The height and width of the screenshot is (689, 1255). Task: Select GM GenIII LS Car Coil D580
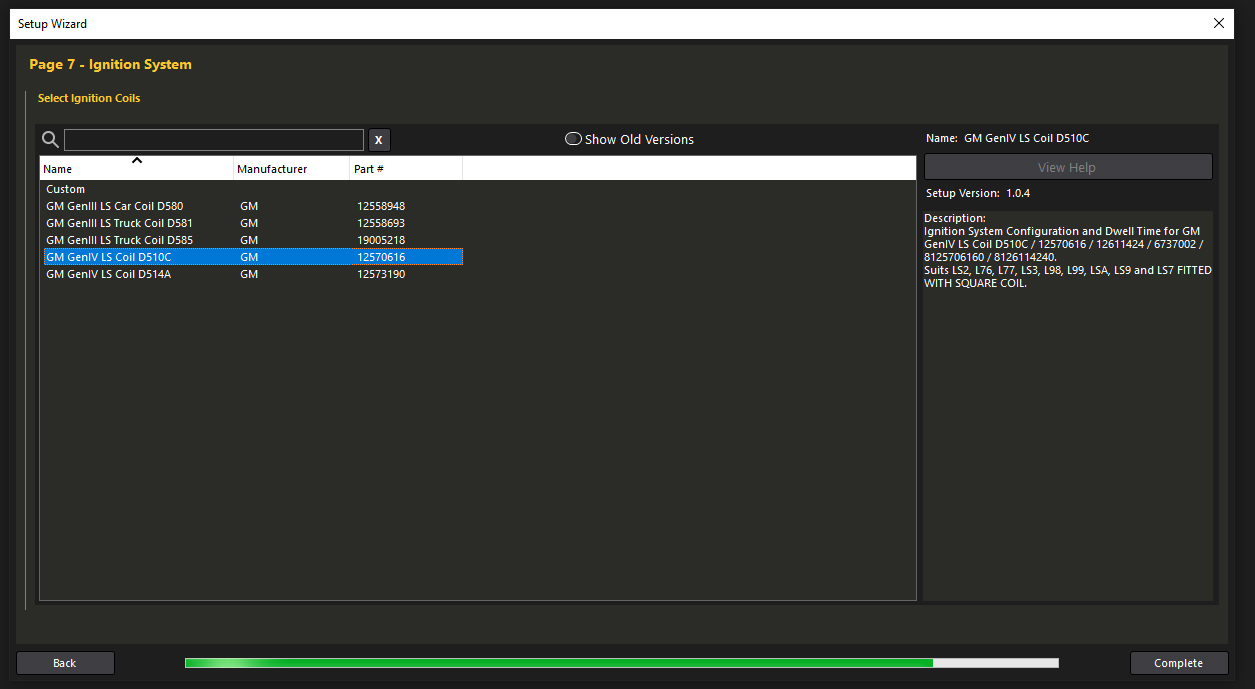(114, 206)
